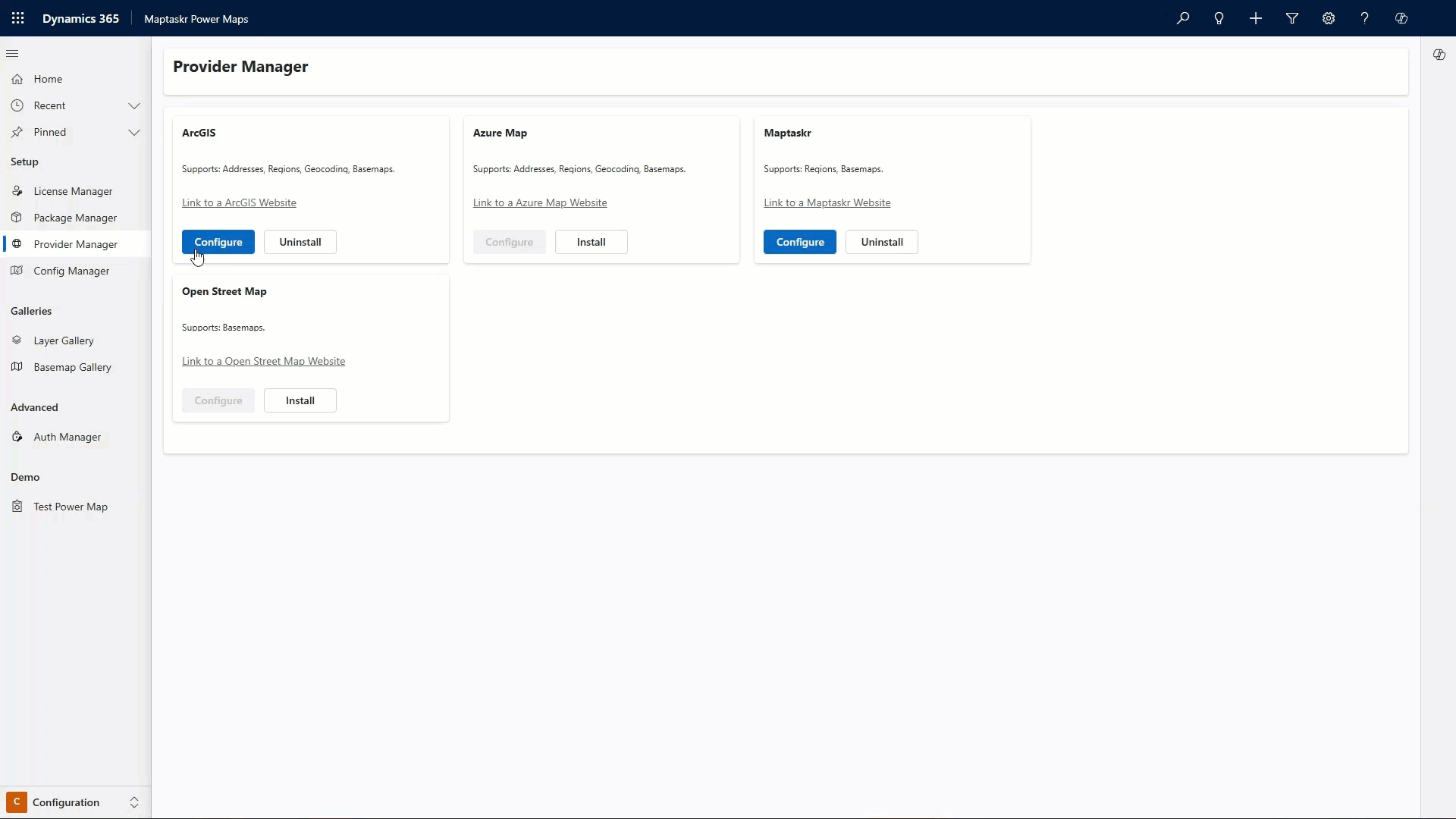Expand the Recent section
This screenshot has width=1456, height=819.
pyautogui.click(x=134, y=105)
